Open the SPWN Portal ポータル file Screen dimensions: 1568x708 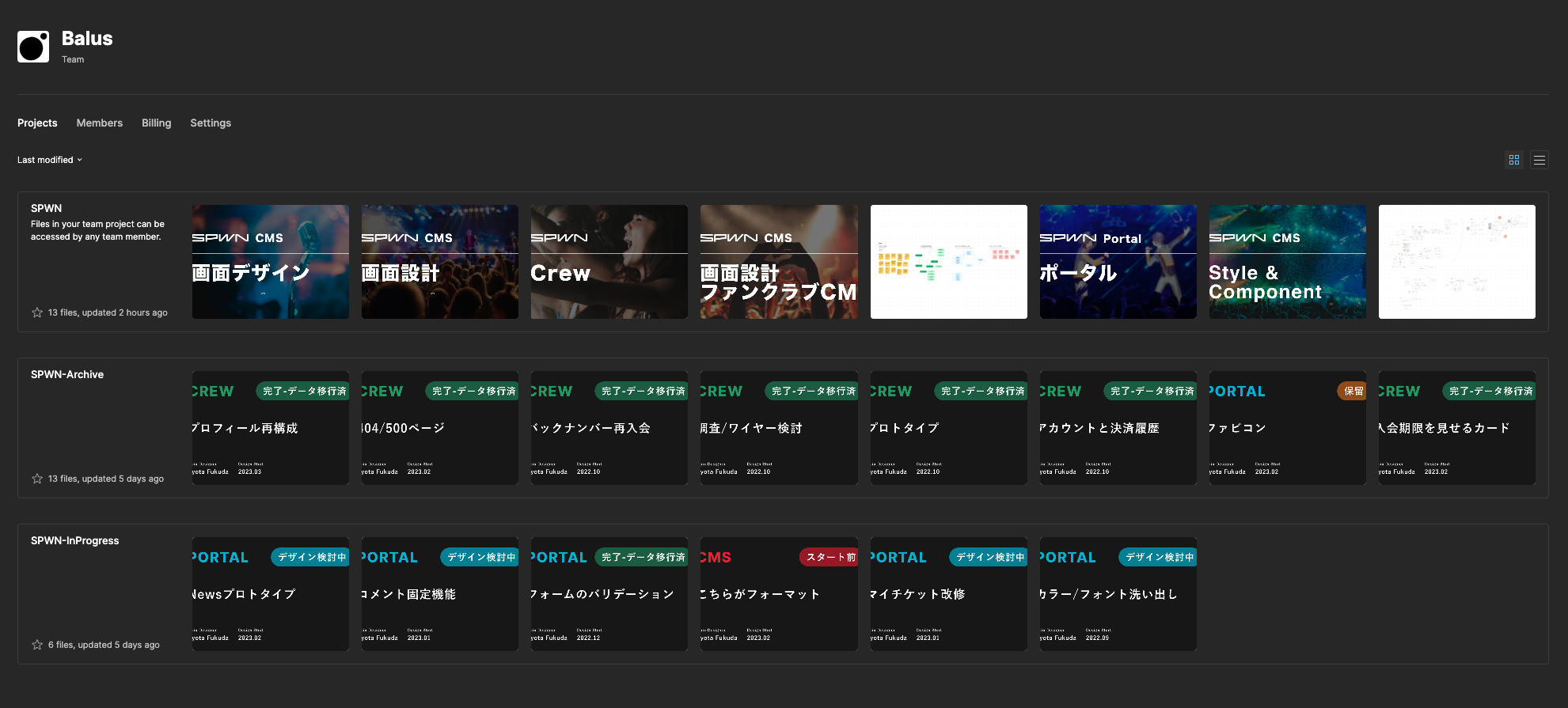[1118, 262]
